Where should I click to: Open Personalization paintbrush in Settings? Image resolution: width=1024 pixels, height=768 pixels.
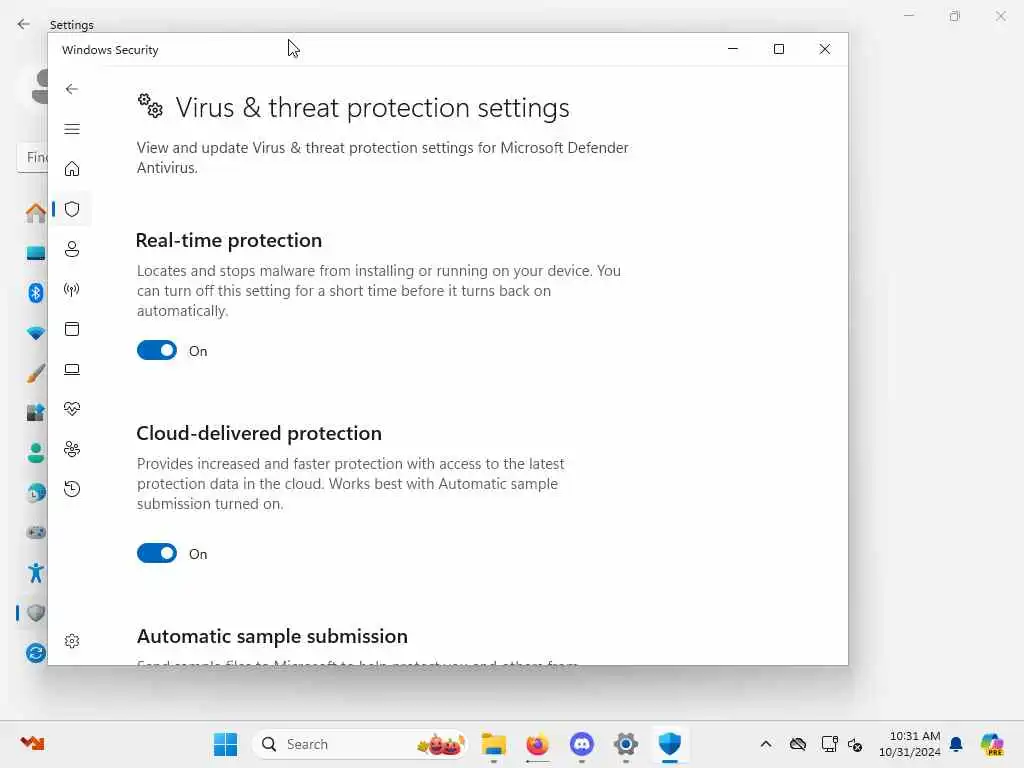pyautogui.click(x=35, y=374)
